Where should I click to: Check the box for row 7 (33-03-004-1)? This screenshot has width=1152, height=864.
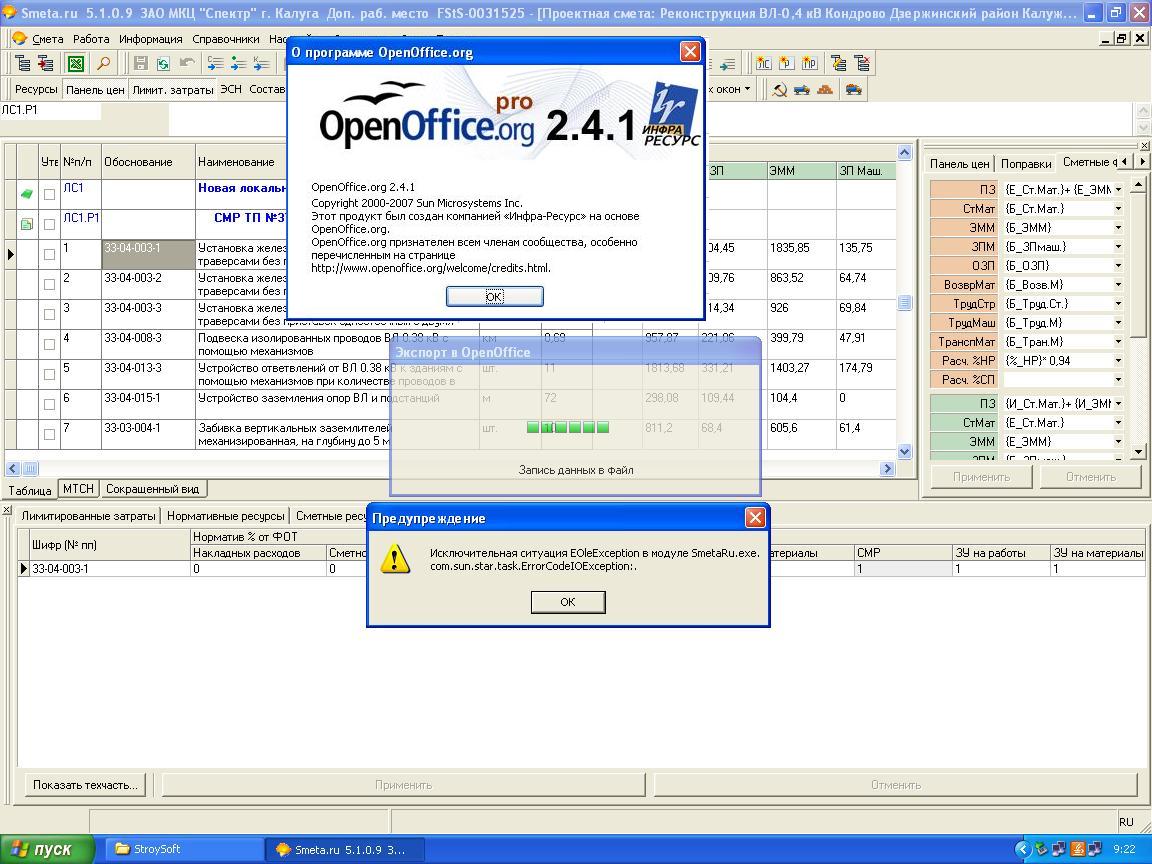click(x=49, y=434)
